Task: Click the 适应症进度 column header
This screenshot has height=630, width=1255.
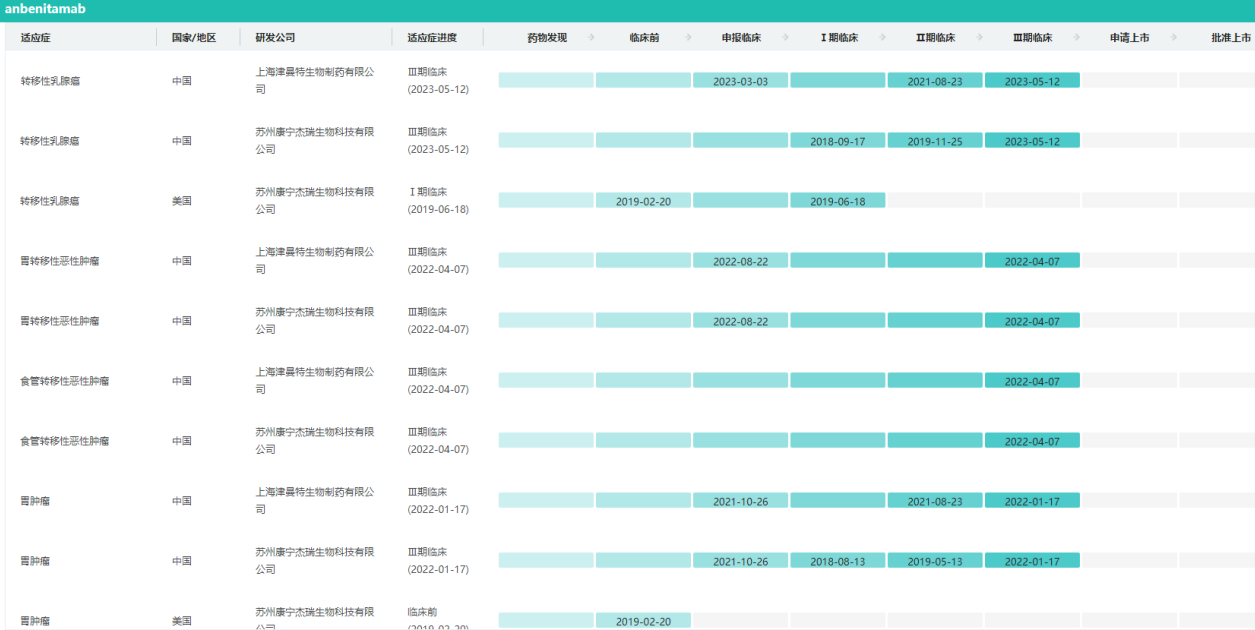Action: pyautogui.click(x=432, y=38)
